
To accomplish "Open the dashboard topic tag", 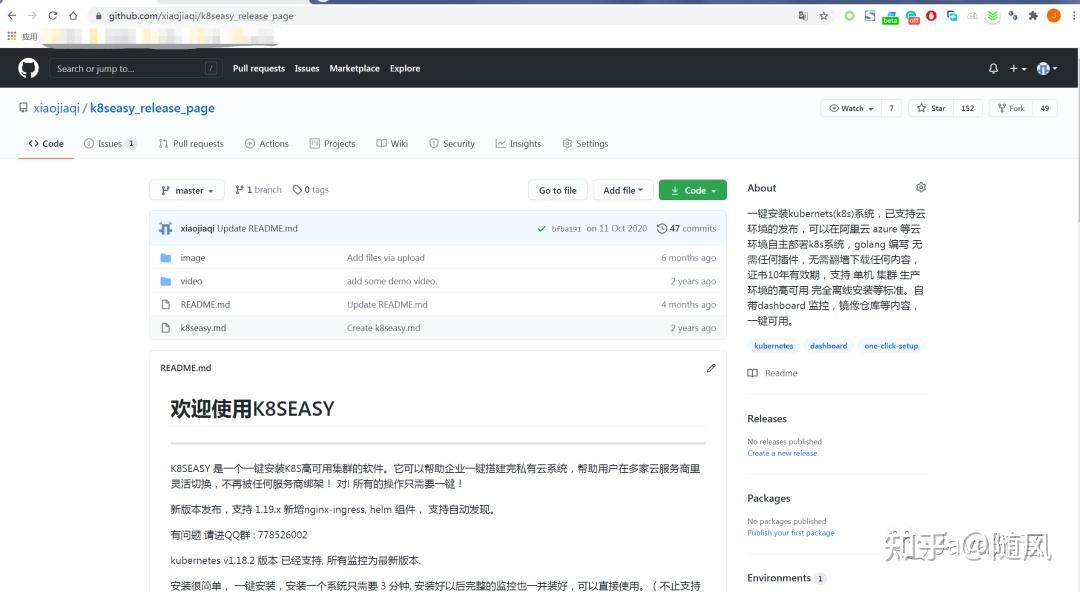I will click(829, 346).
